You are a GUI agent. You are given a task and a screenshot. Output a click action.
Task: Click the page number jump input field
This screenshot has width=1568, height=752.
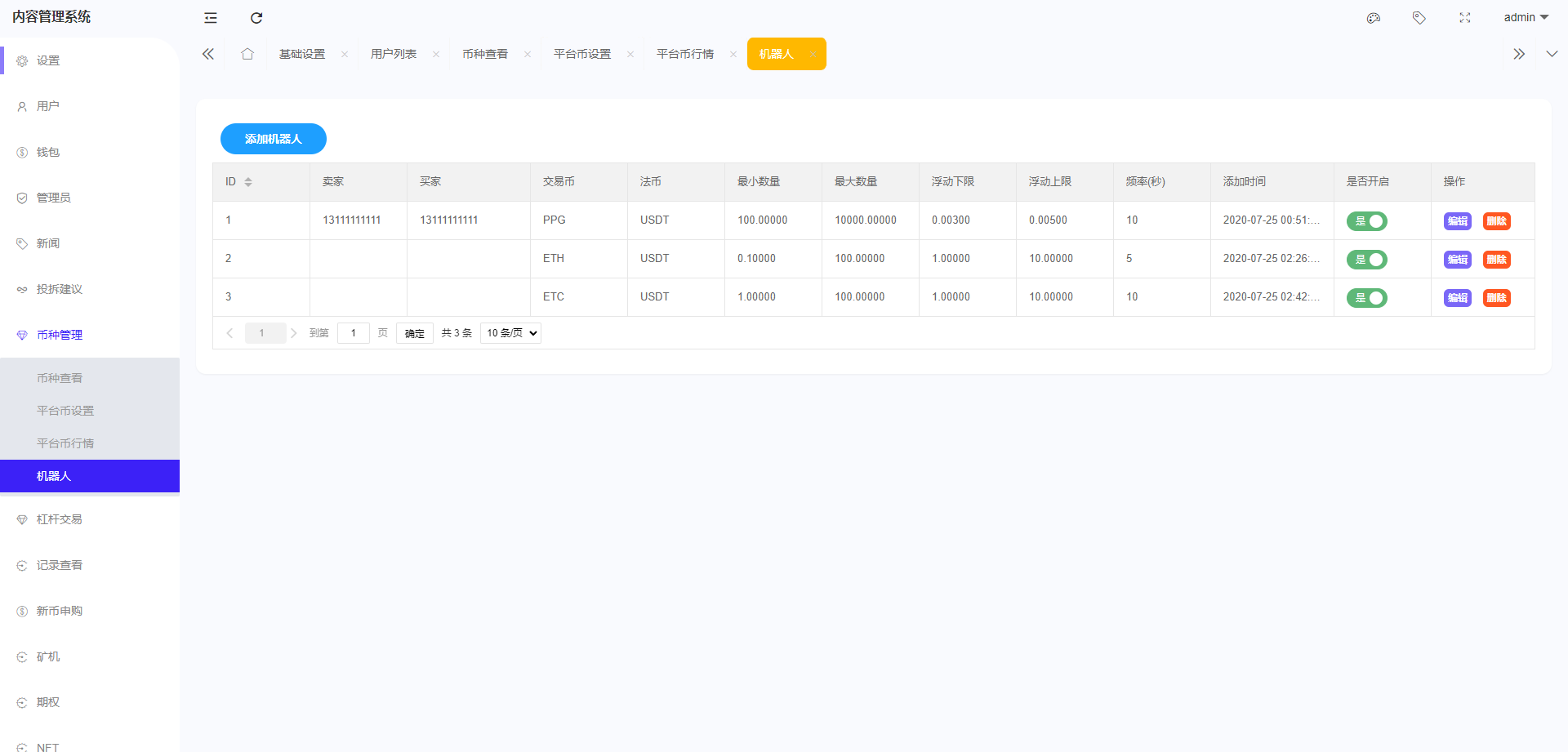click(353, 333)
